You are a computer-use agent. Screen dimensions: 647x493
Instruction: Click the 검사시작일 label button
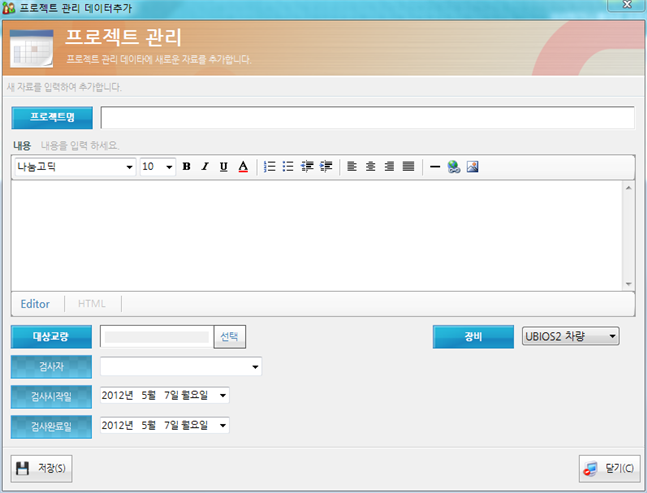coord(51,397)
